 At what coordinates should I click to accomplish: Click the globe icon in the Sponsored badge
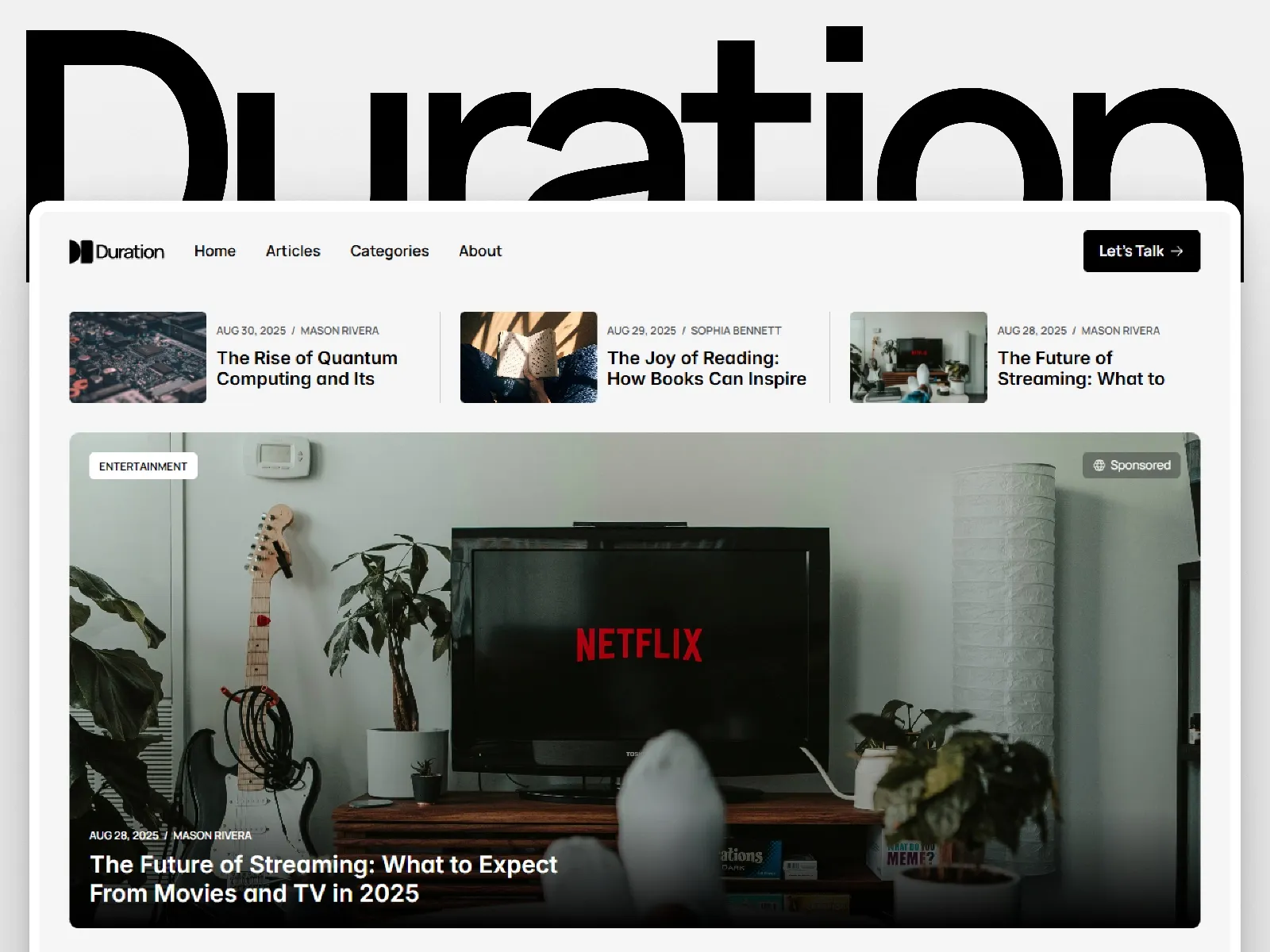point(1099,466)
